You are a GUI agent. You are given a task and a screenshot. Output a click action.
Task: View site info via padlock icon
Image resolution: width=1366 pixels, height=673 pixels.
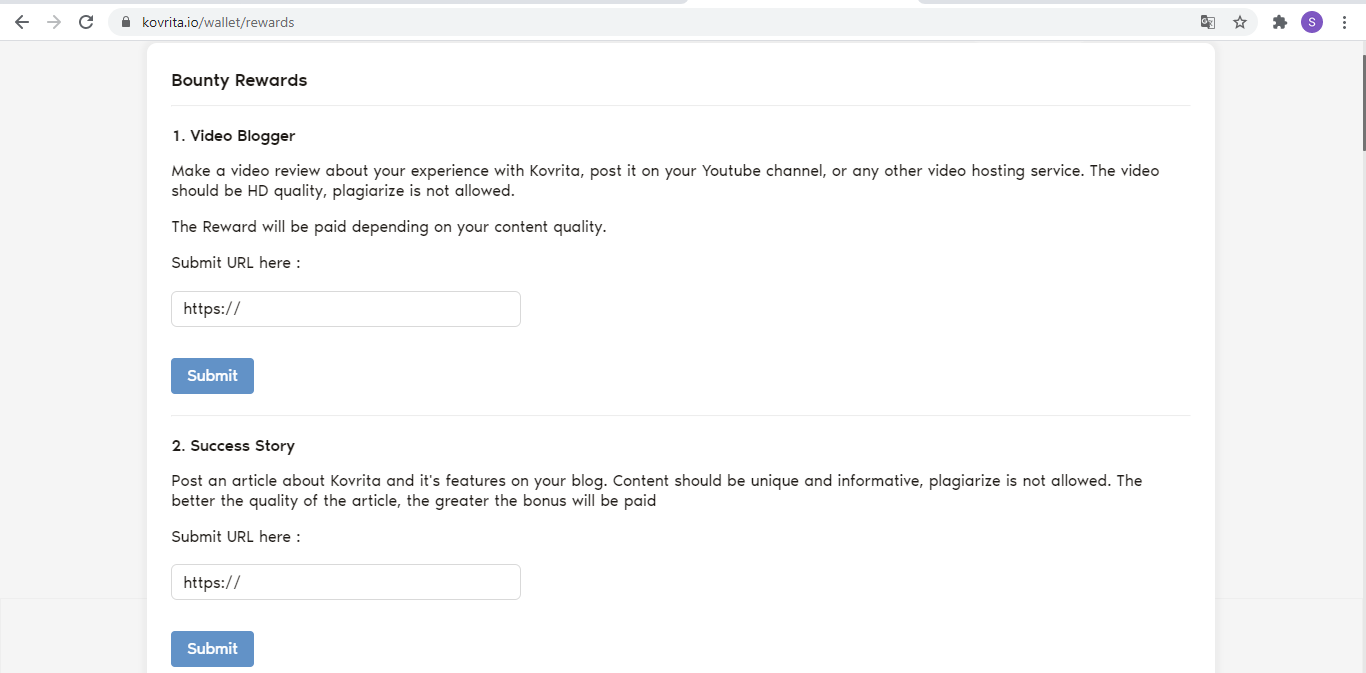click(125, 22)
